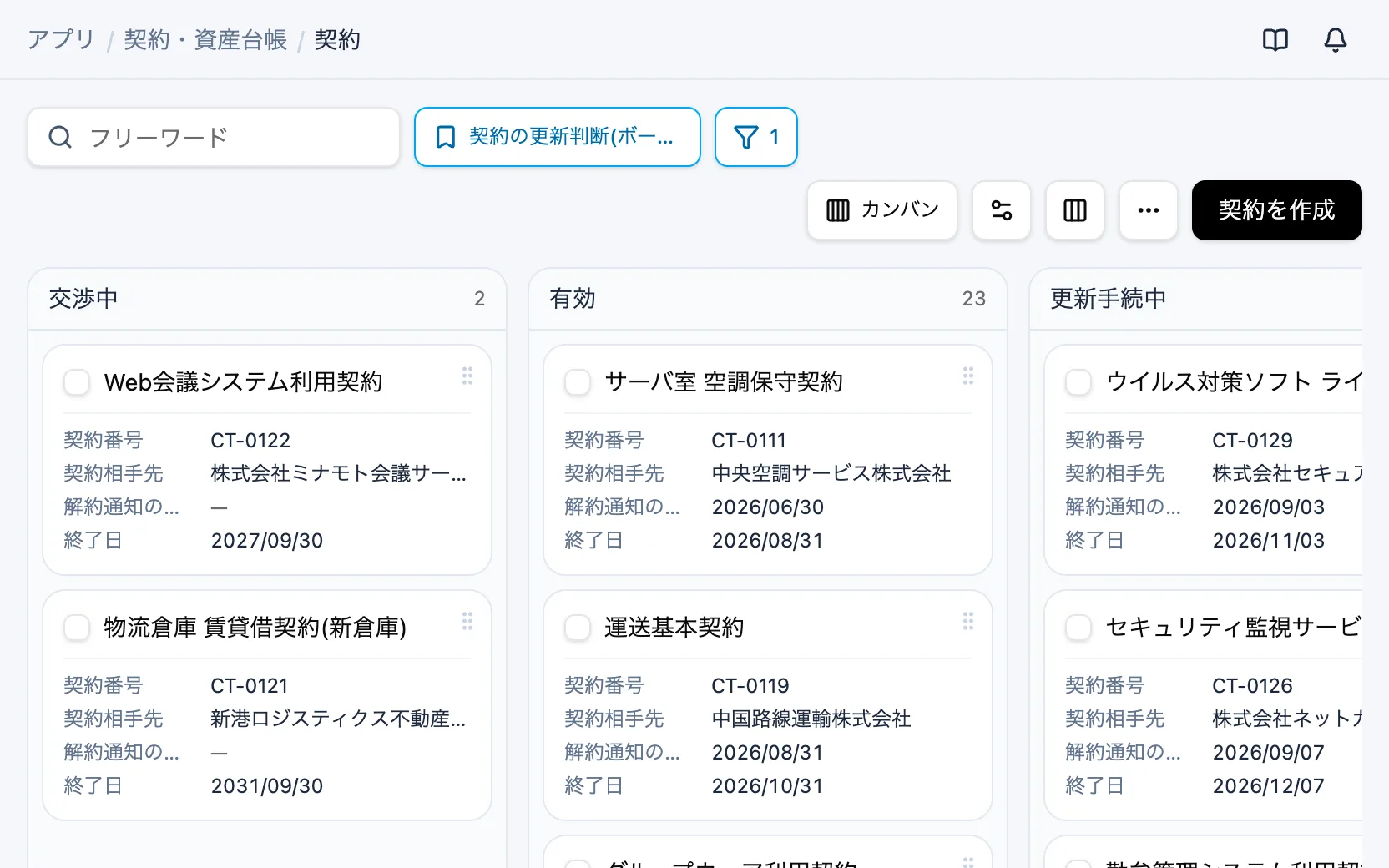
Task: Click contract number CT-0126
Action: coord(1252,685)
